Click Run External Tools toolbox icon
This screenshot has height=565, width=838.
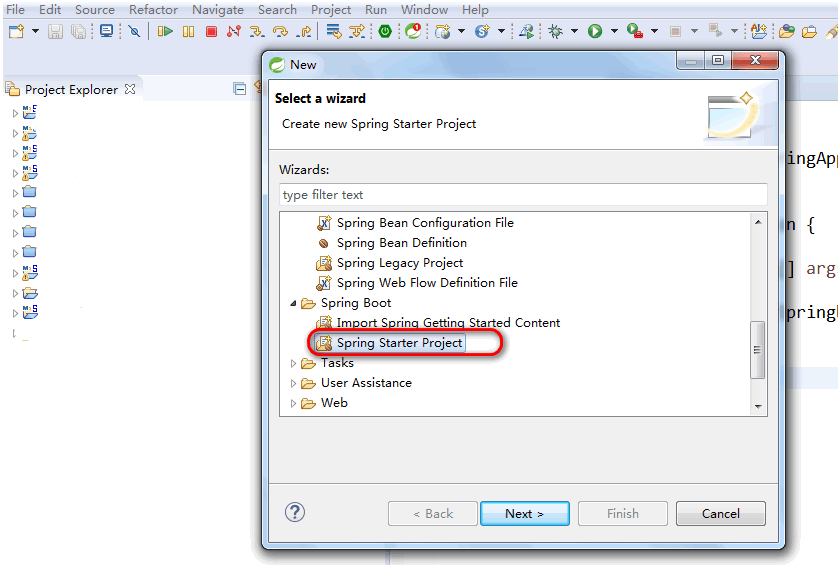(634, 32)
